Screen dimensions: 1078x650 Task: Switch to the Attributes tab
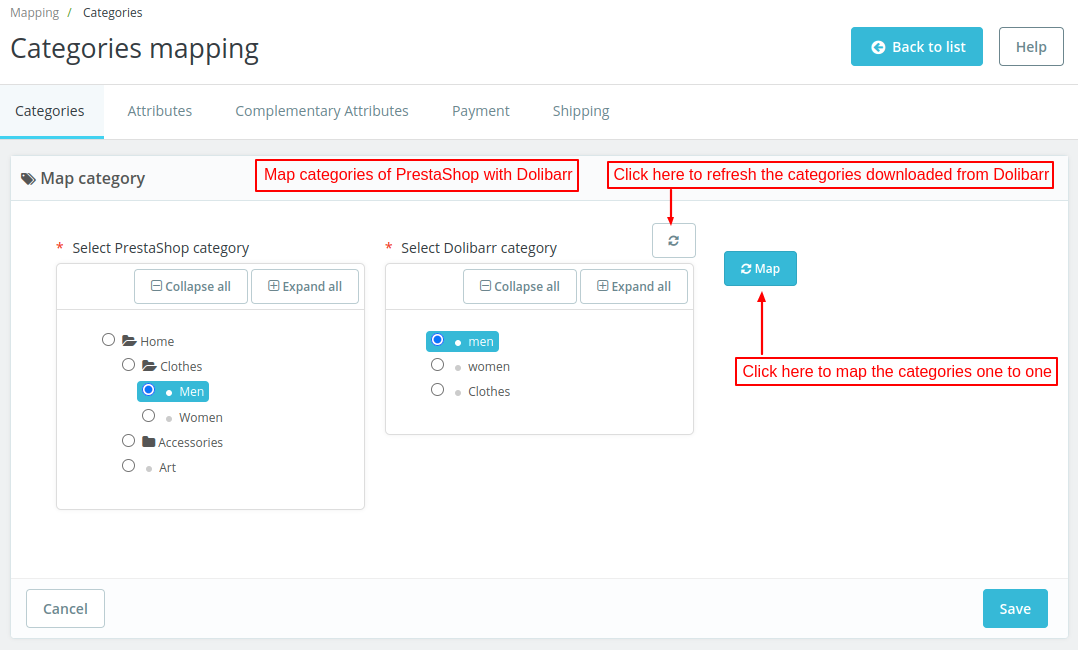click(x=160, y=111)
